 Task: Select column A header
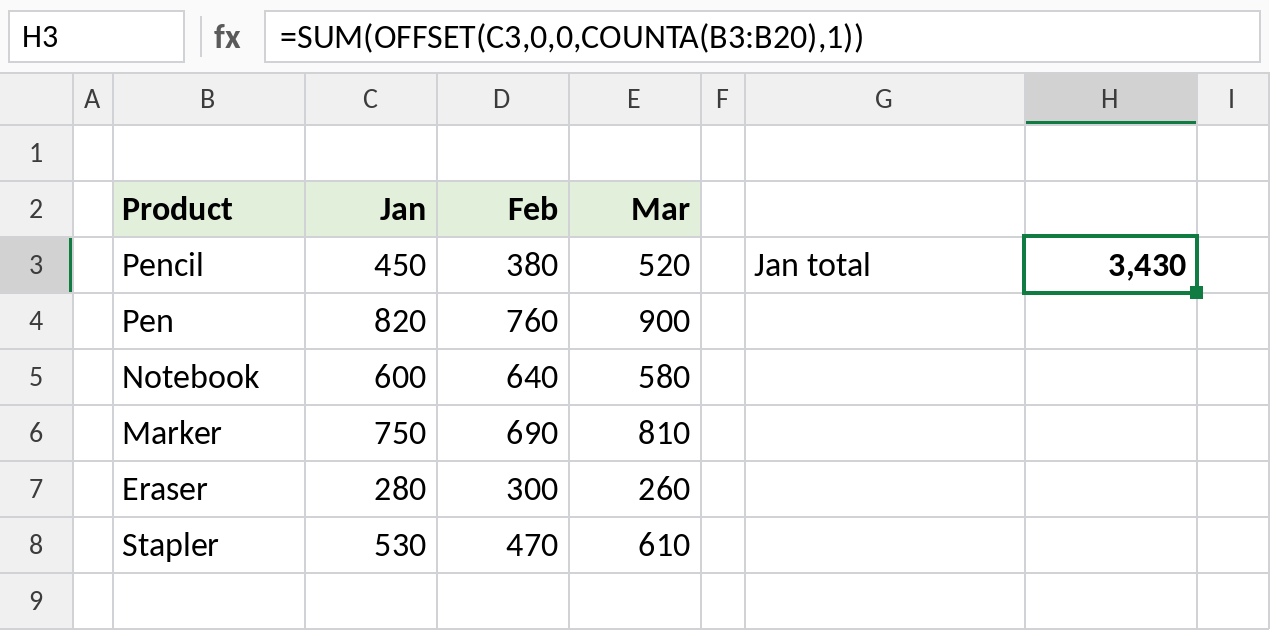click(93, 99)
